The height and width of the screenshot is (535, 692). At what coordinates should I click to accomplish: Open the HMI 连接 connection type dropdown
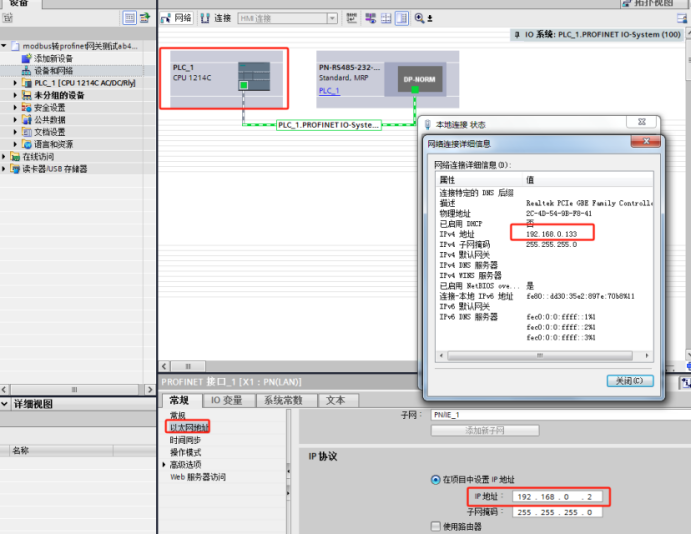(332, 18)
